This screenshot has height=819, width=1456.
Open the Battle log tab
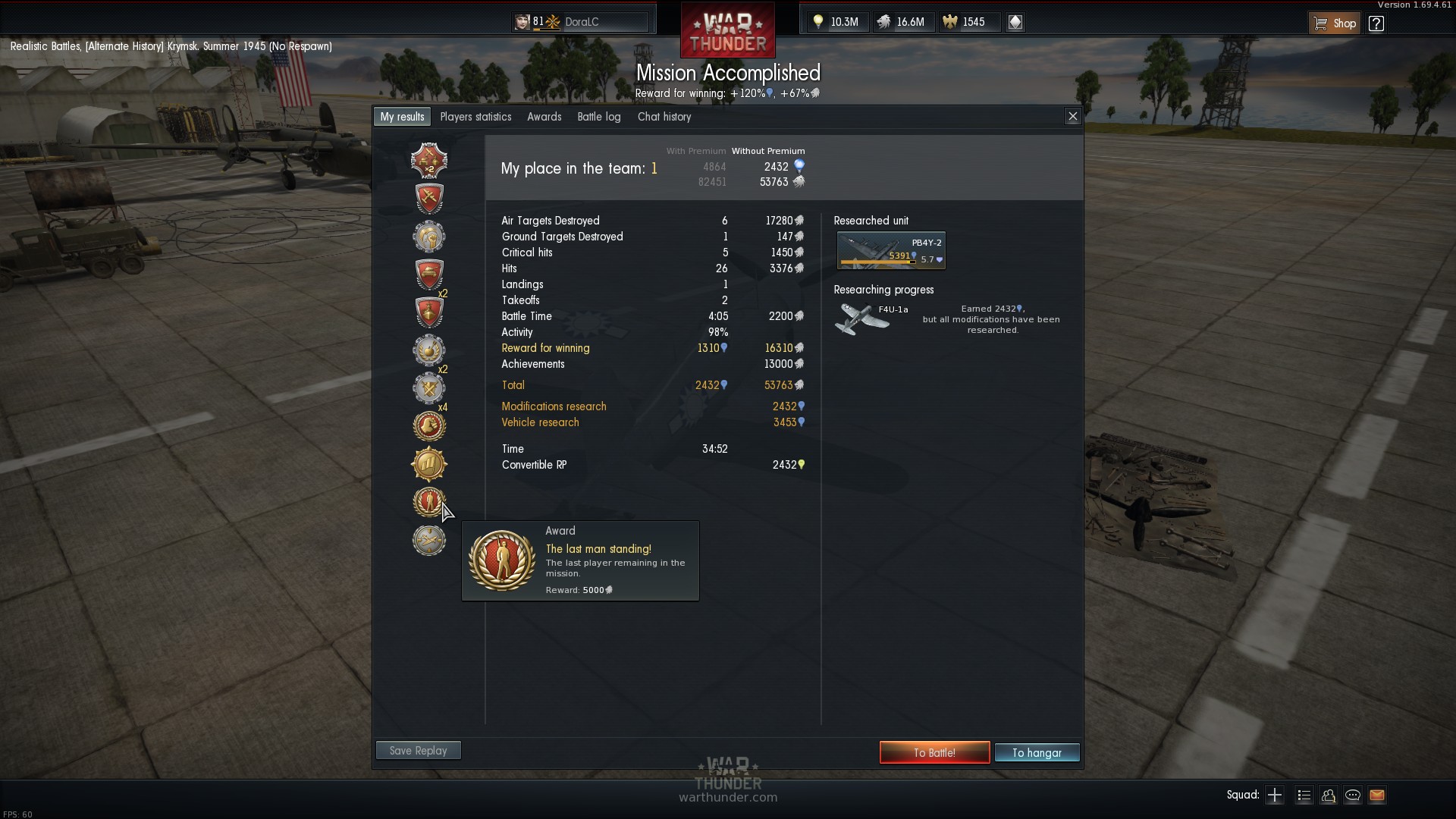(599, 117)
